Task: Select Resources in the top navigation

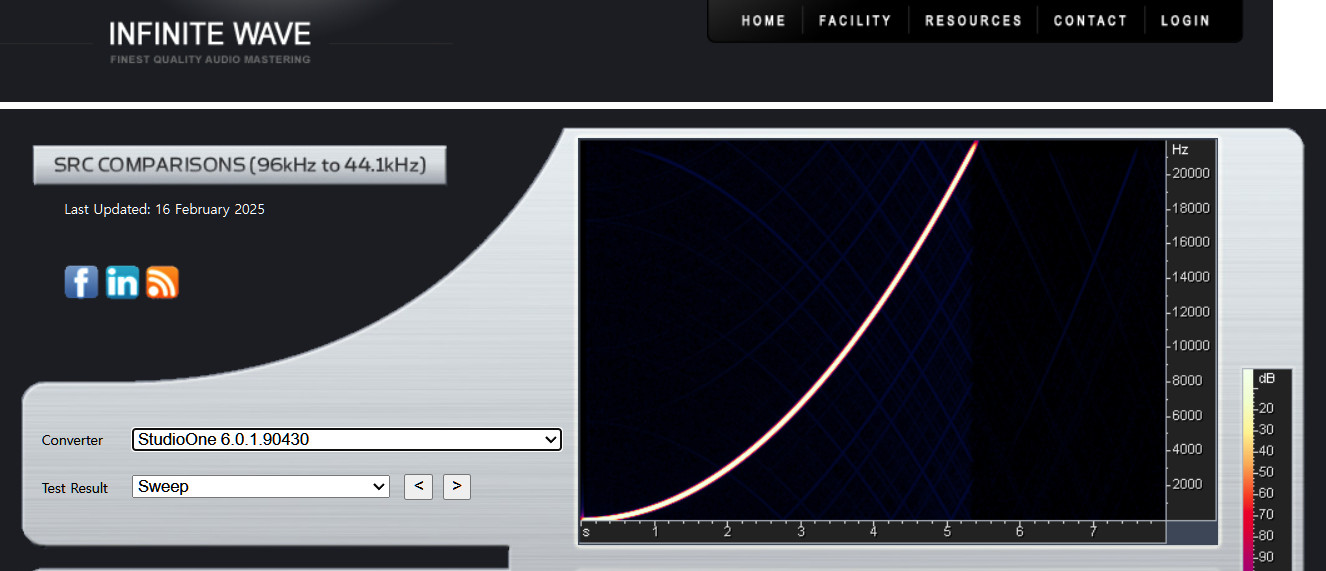Action: (x=973, y=21)
